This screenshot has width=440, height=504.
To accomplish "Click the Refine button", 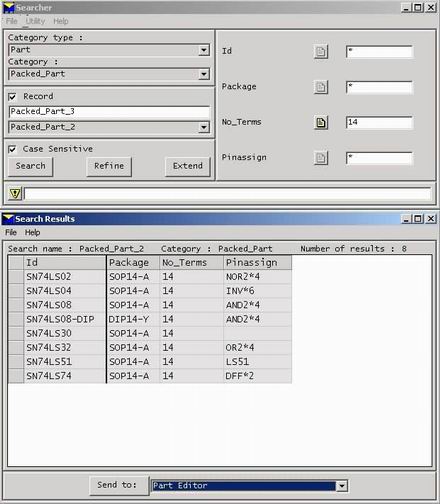I will pyautogui.click(x=109, y=166).
